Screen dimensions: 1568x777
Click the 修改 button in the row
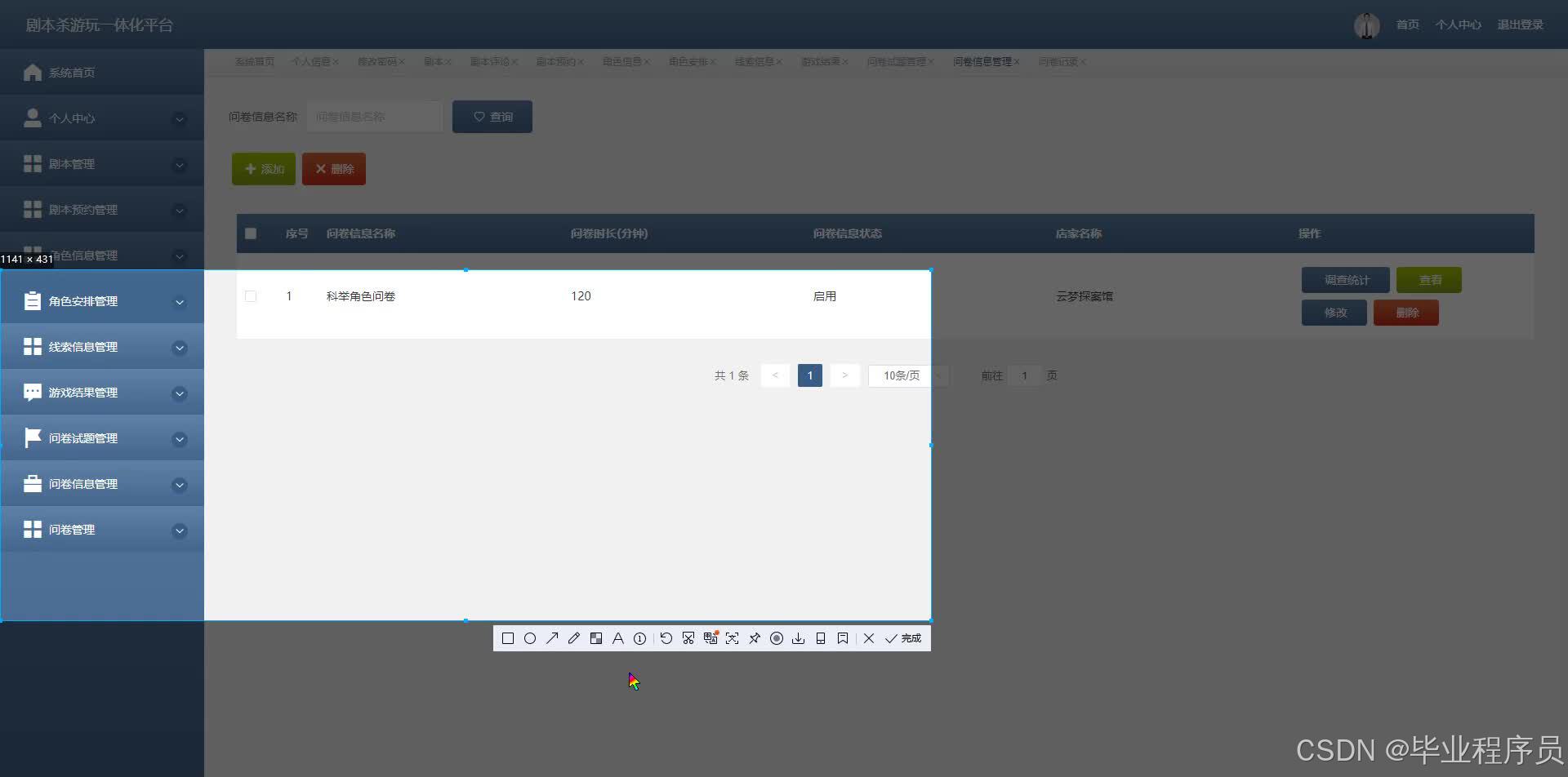point(1334,313)
